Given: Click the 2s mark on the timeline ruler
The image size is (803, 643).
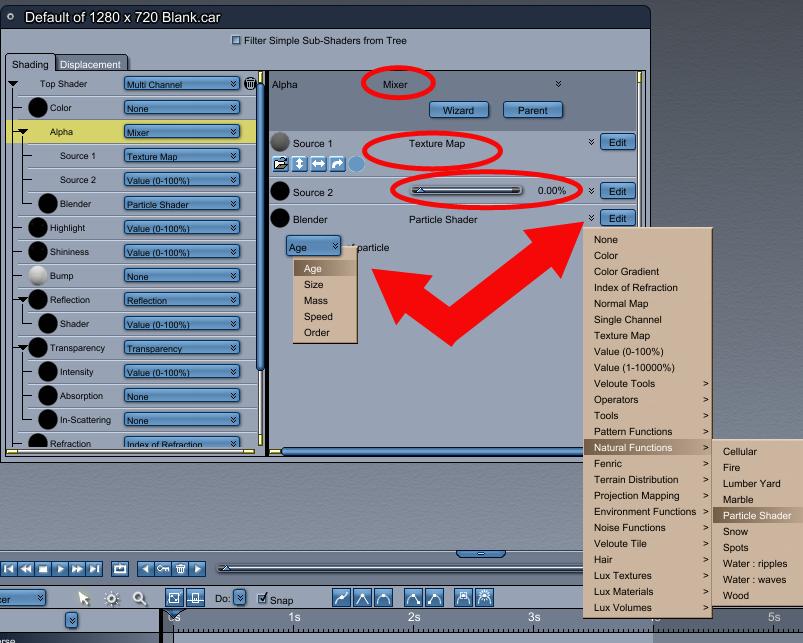Looking at the screenshot, I should pos(414,617).
